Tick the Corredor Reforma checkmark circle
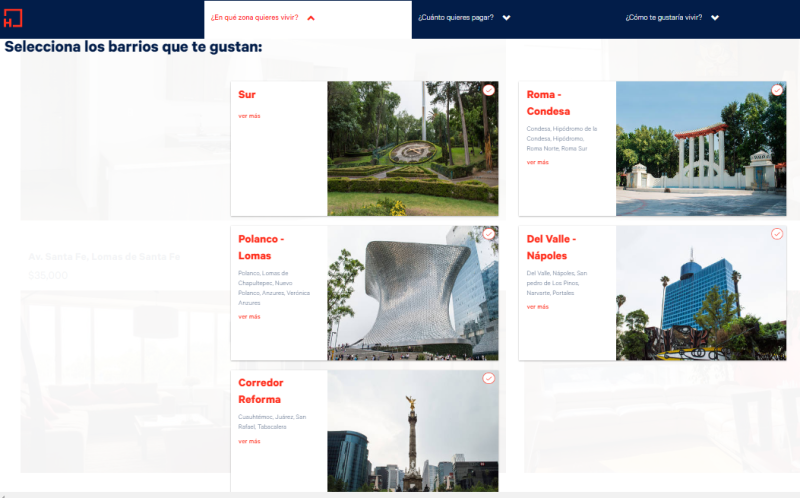Image resolution: width=800 pixels, height=498 pixels. click(488, 379)
